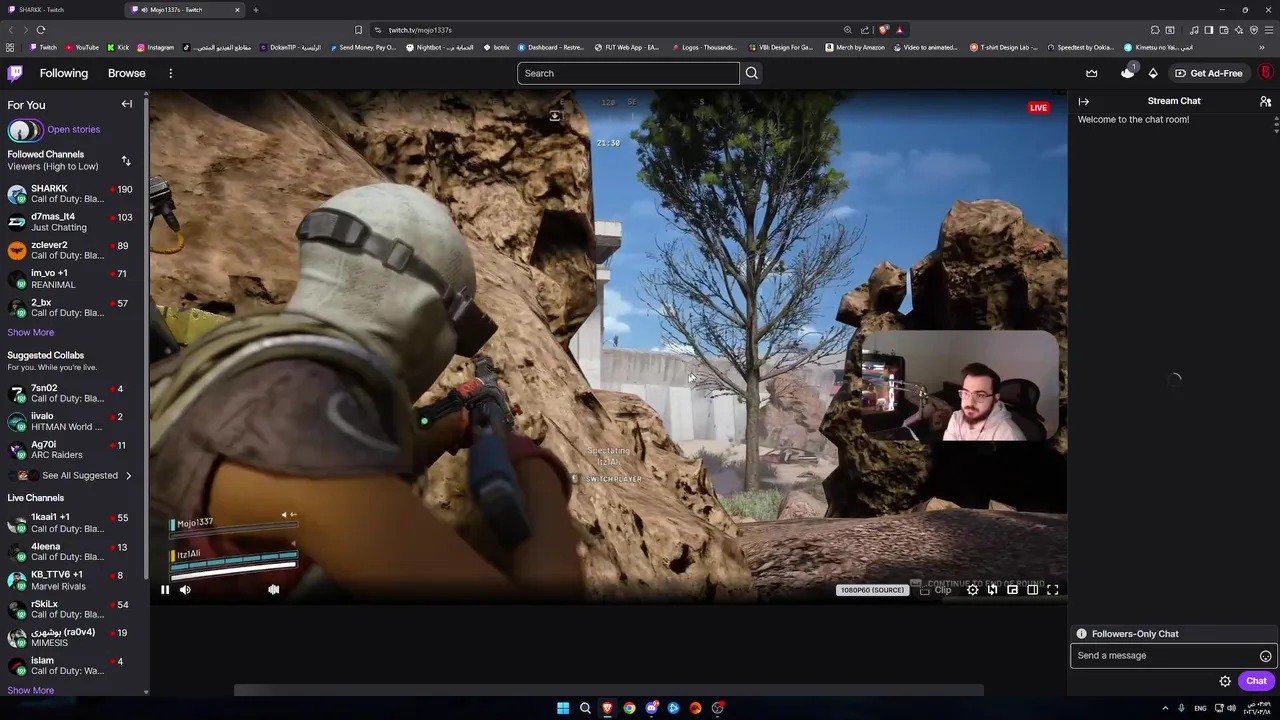This screenshot has width=1280, height=720.
Task: Open video player settings gear
Action: click(972, 590)
